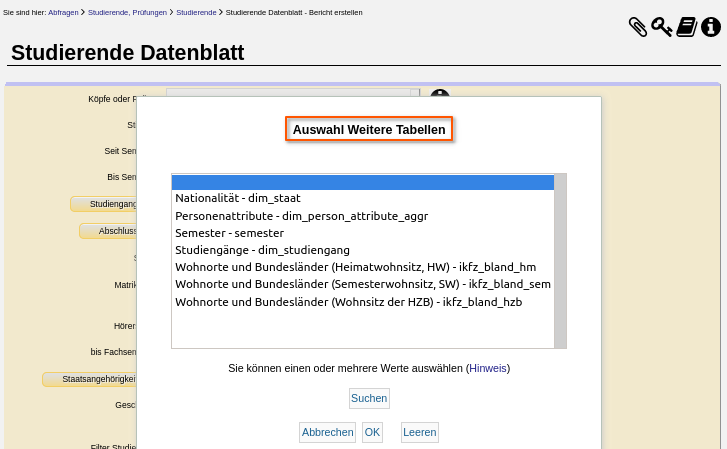Open the Studierende breadcrumb link

(196, 12)
